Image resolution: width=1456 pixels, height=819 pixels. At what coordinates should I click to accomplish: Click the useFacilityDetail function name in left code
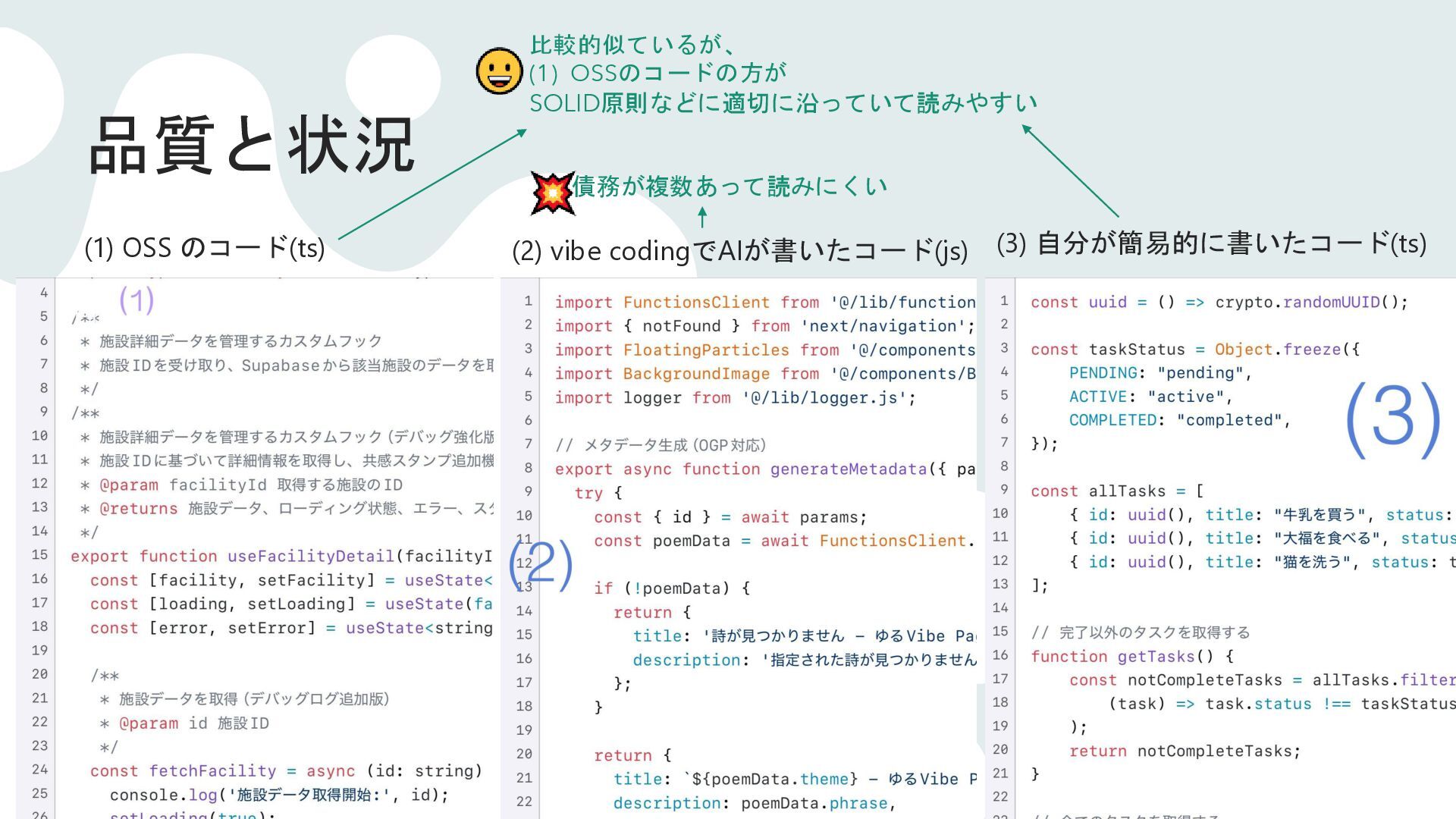coord(311,557)
